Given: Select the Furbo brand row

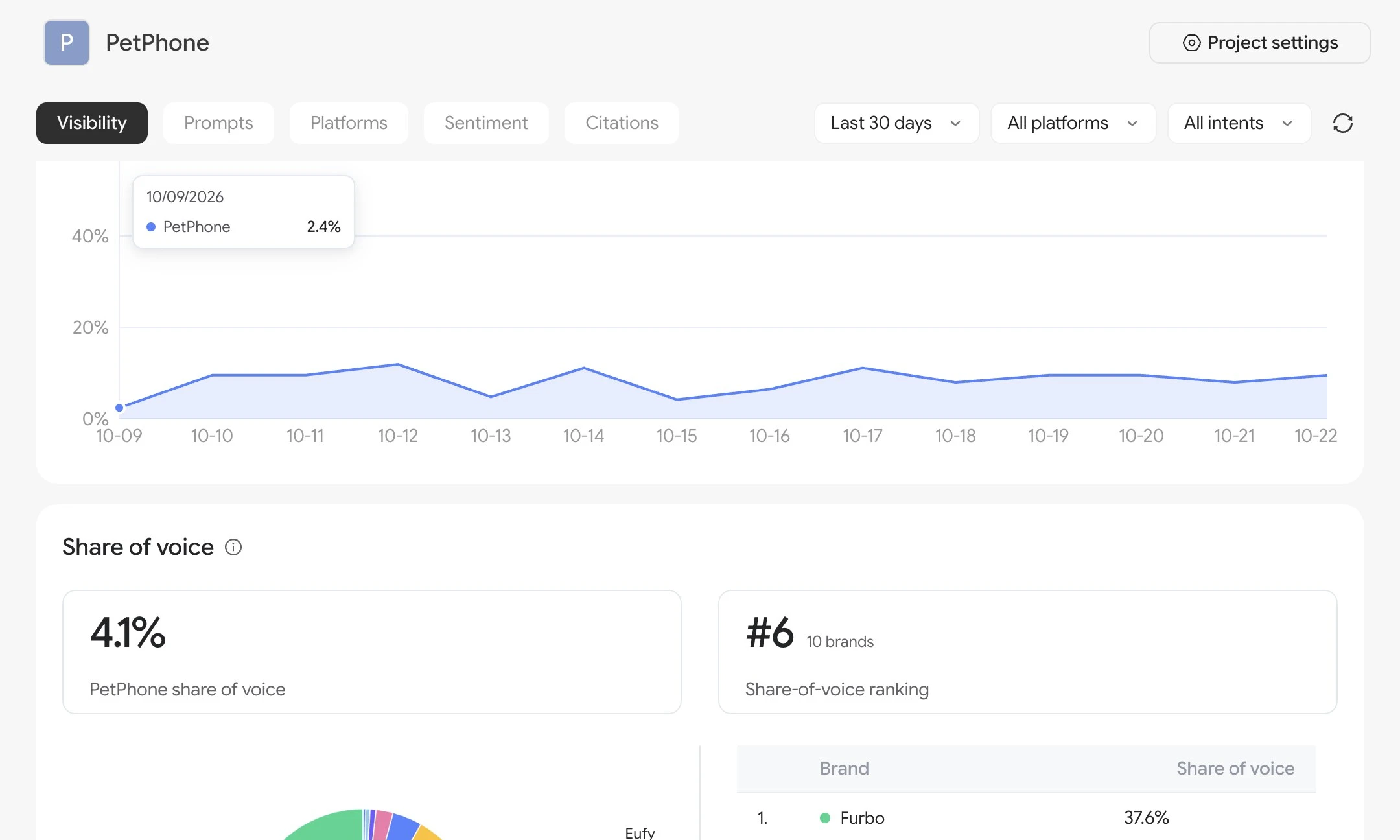Looking at the screenshot, I should coord(1026,818).
